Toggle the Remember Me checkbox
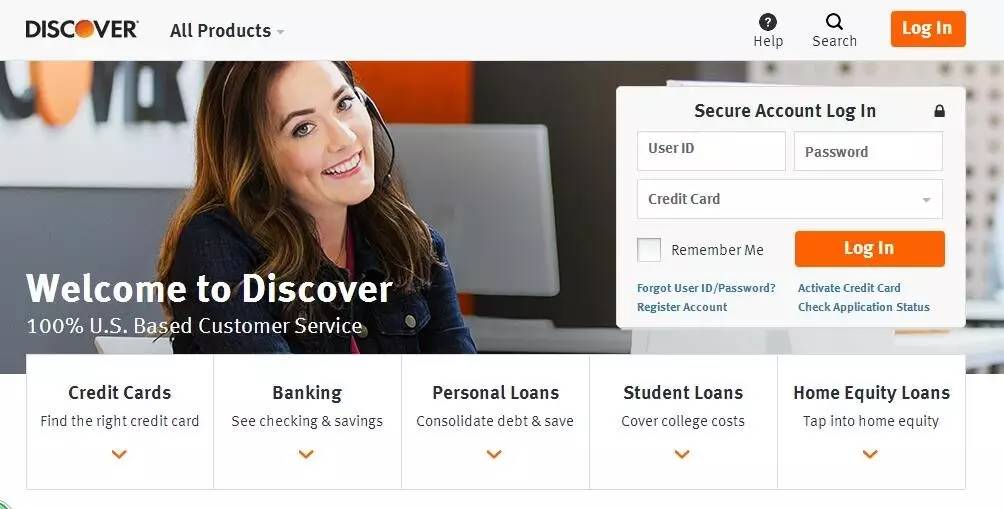The image size is (1004, 509). pyautogui.click(x=649, y=250)
